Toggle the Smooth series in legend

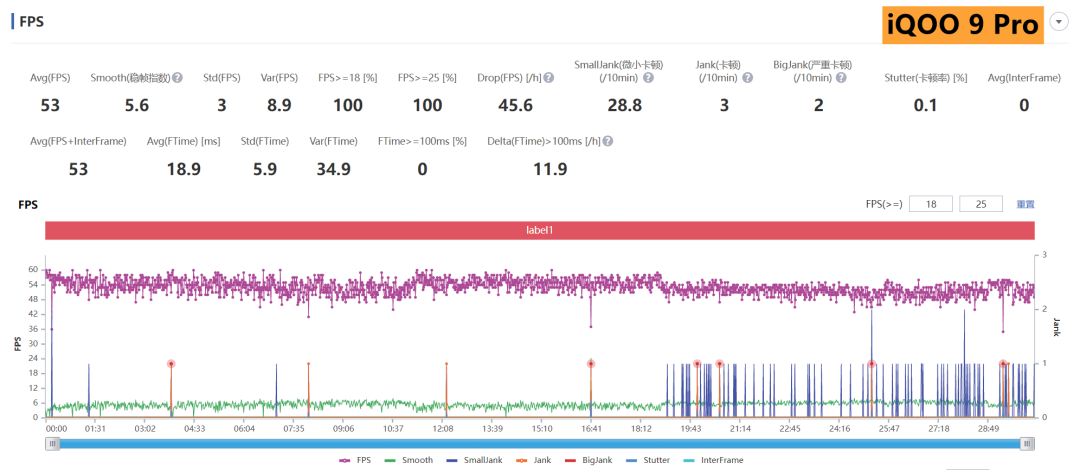[409, 460]
